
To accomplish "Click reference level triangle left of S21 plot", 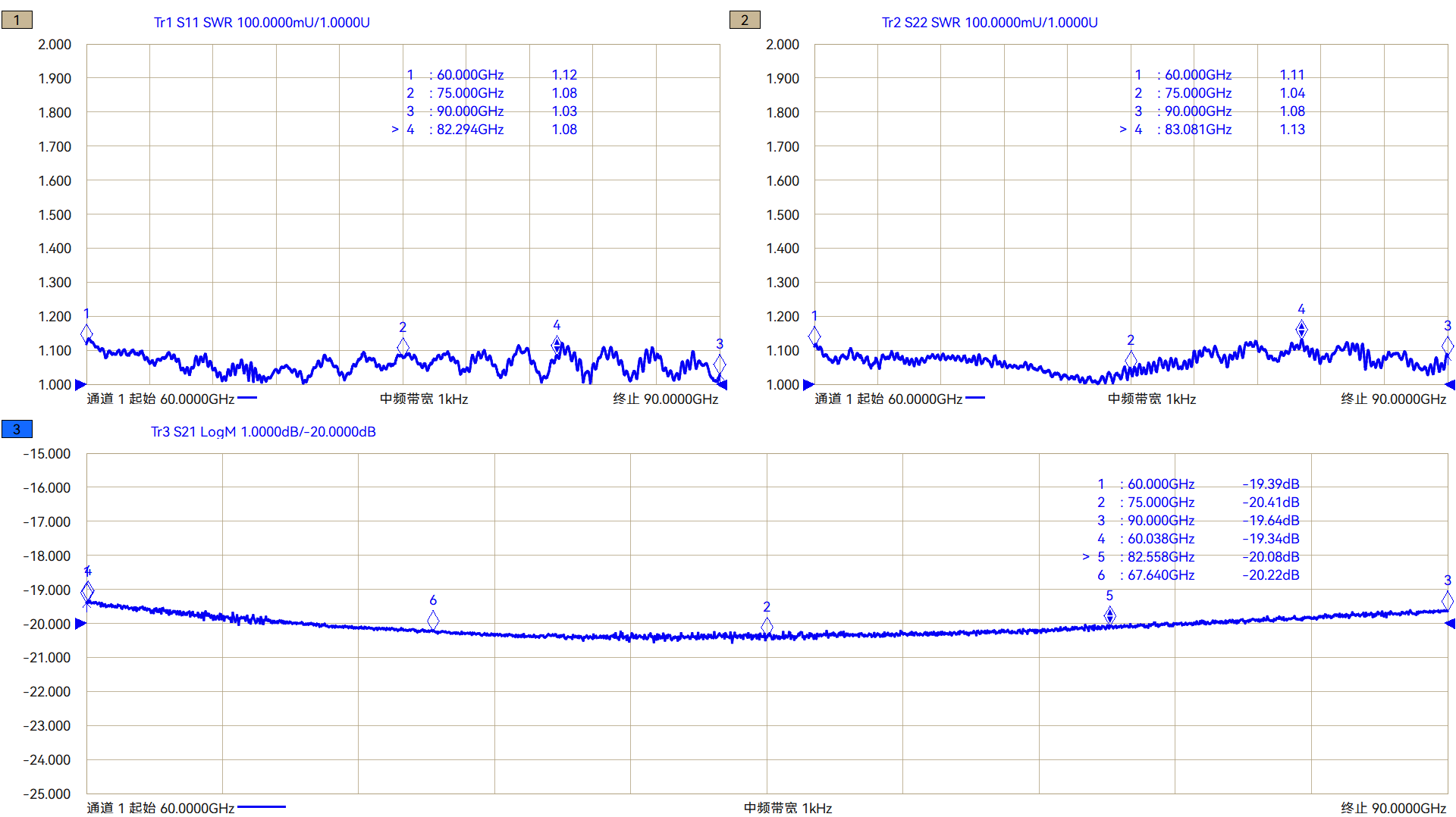I will 80,624.
